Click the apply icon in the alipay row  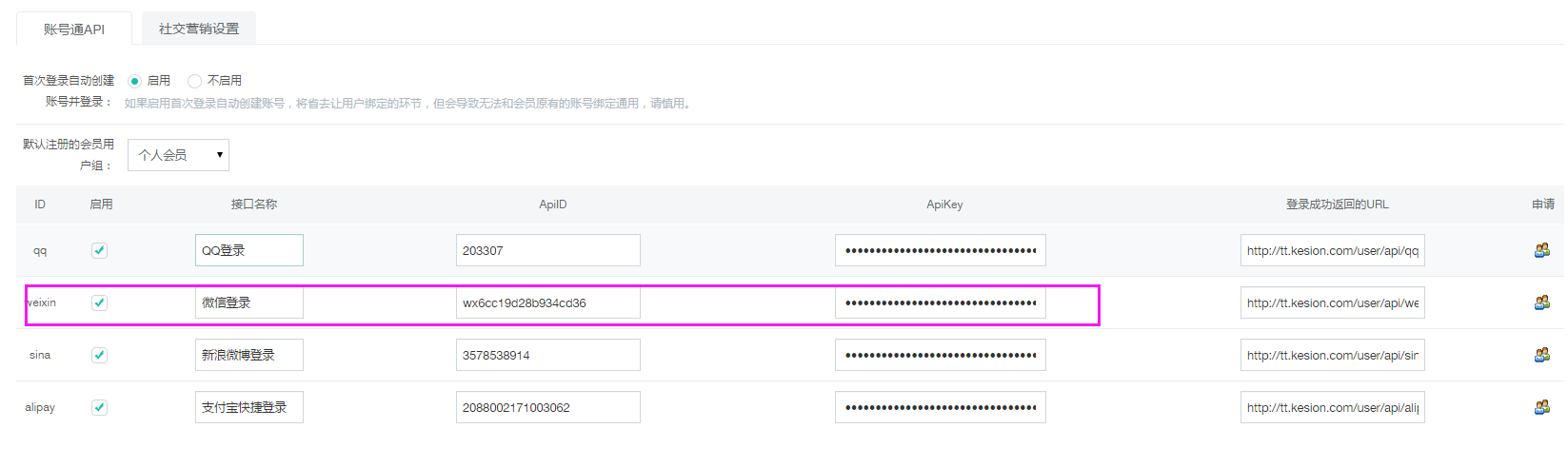point(1541,407)
